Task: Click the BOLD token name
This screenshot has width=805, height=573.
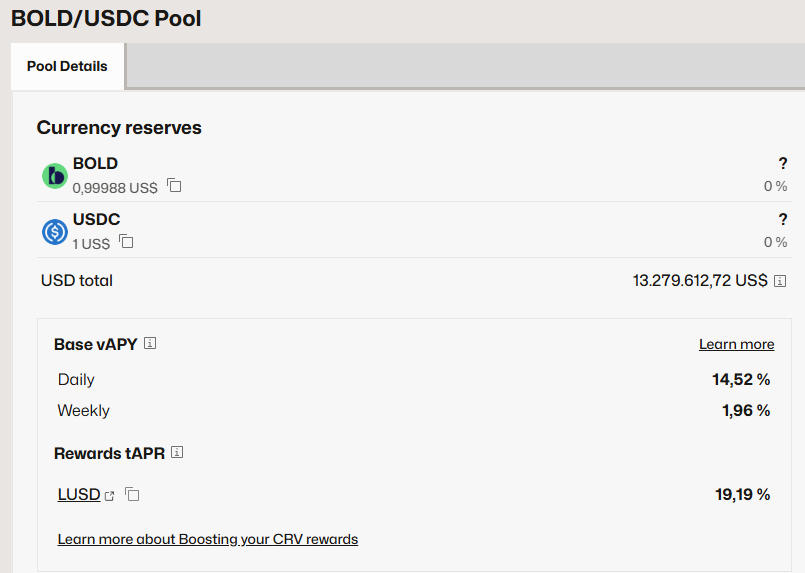Action: tap(95, 163)
